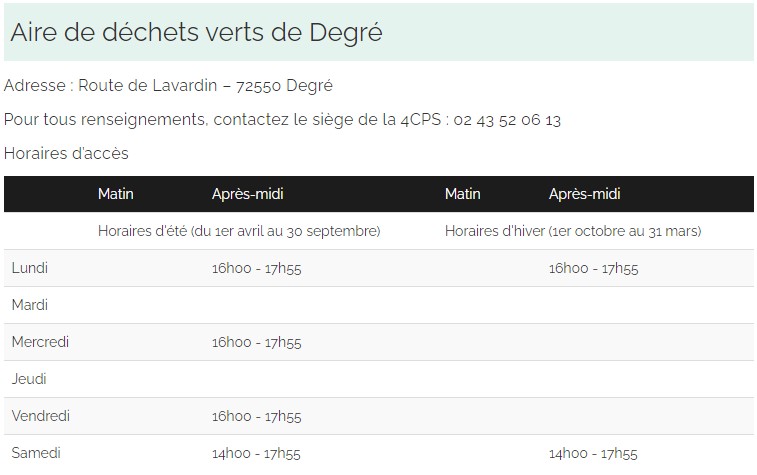Click the "Samedi" row label
The height and width of the screenshot is (475, 757).
click(x=36, y=453)
